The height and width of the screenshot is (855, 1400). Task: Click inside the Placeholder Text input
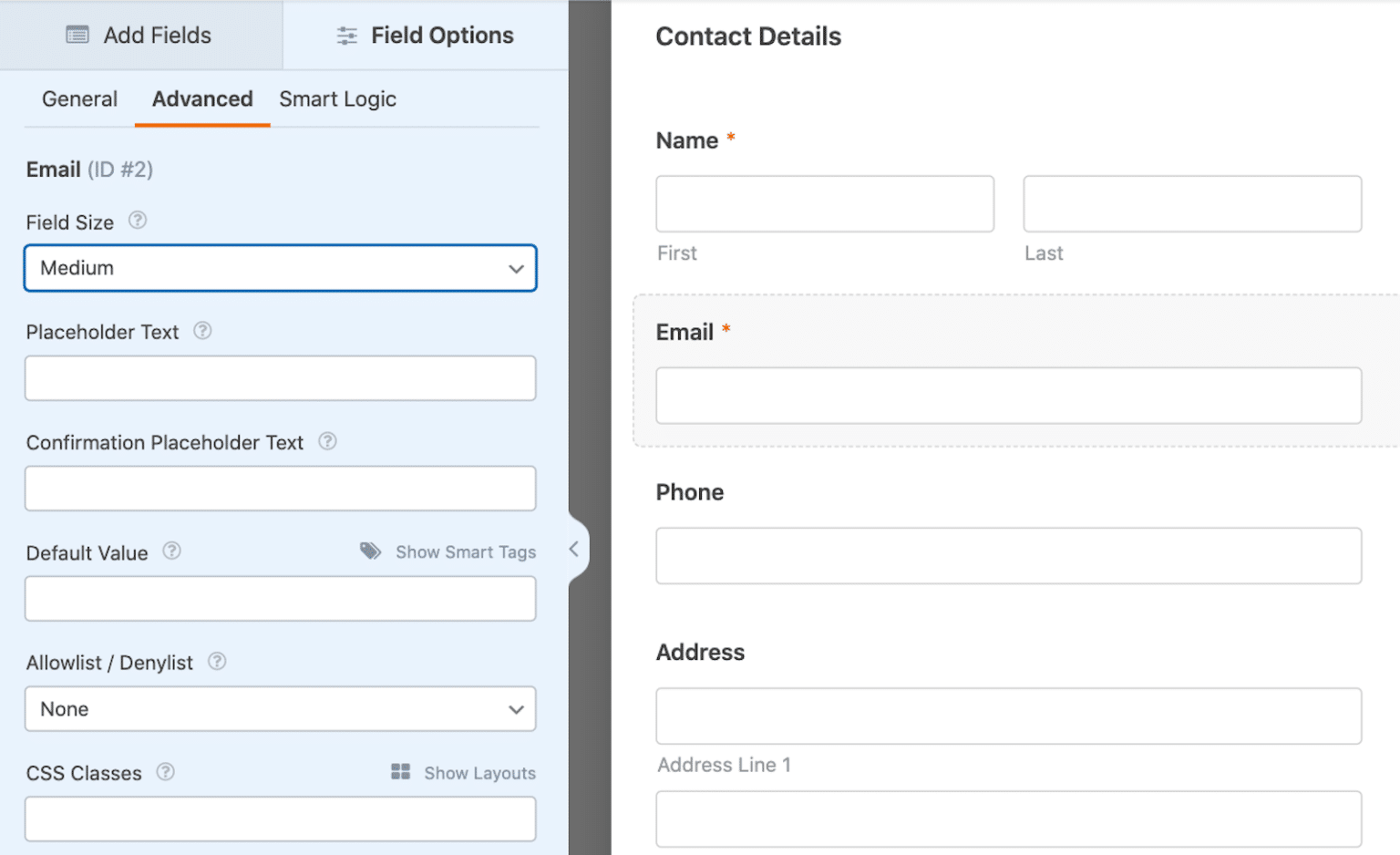280,378
